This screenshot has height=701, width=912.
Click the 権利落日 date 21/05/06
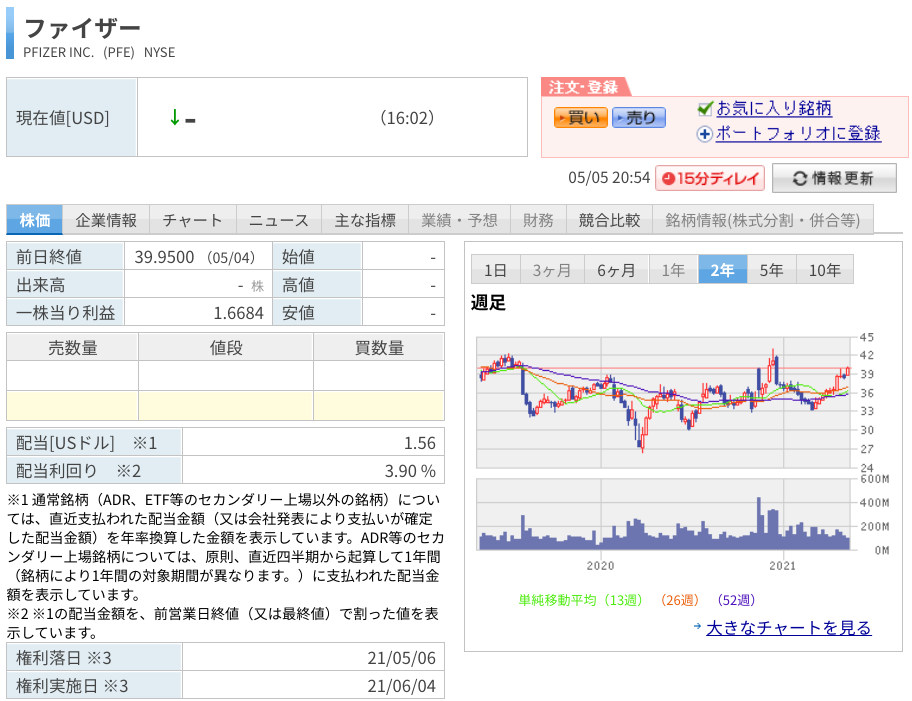(401, 658)
